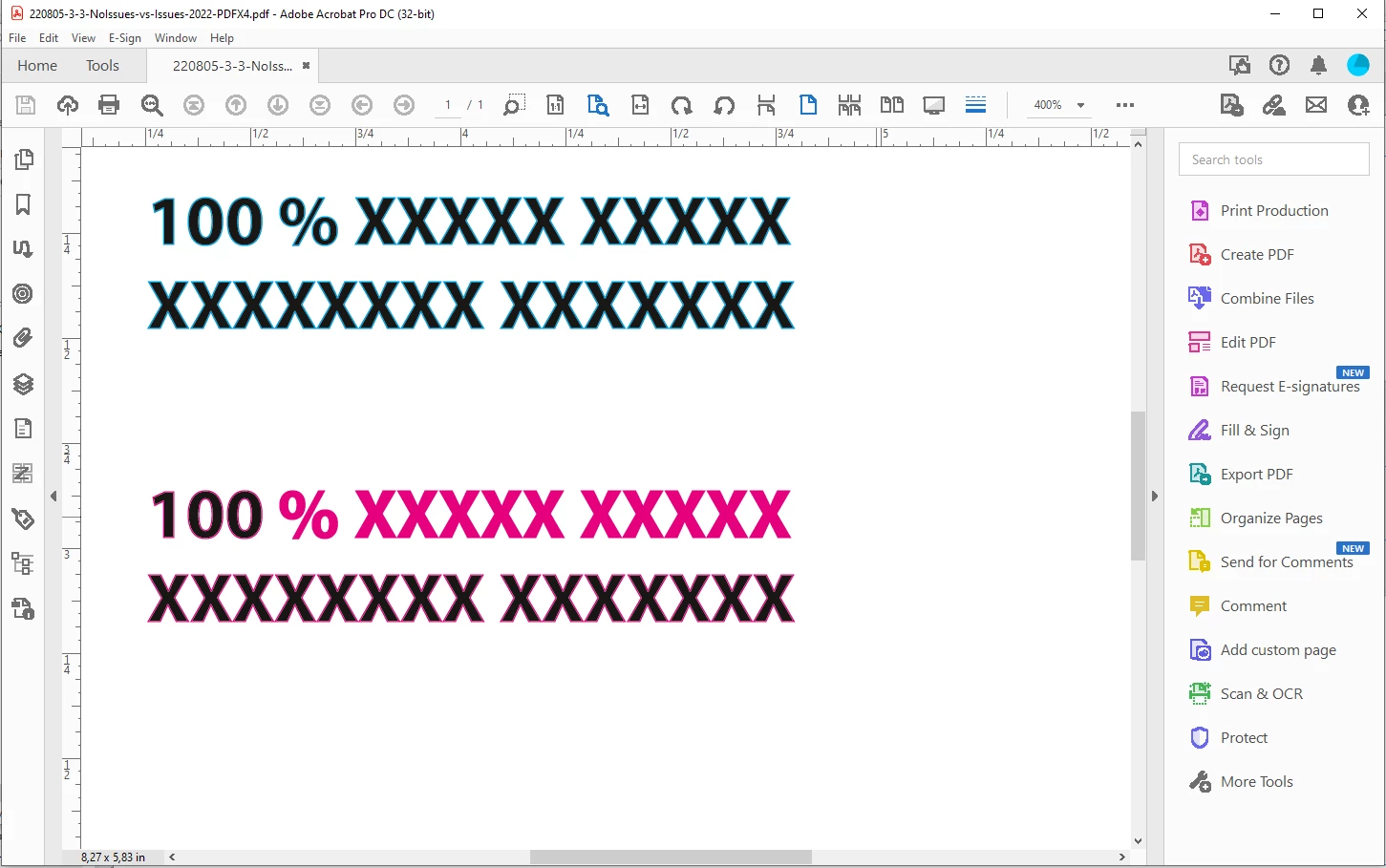Open the zoom level dropdown
Image resolution: width=1386 pixels, height=868 pixels.
tap(1080, 105)
